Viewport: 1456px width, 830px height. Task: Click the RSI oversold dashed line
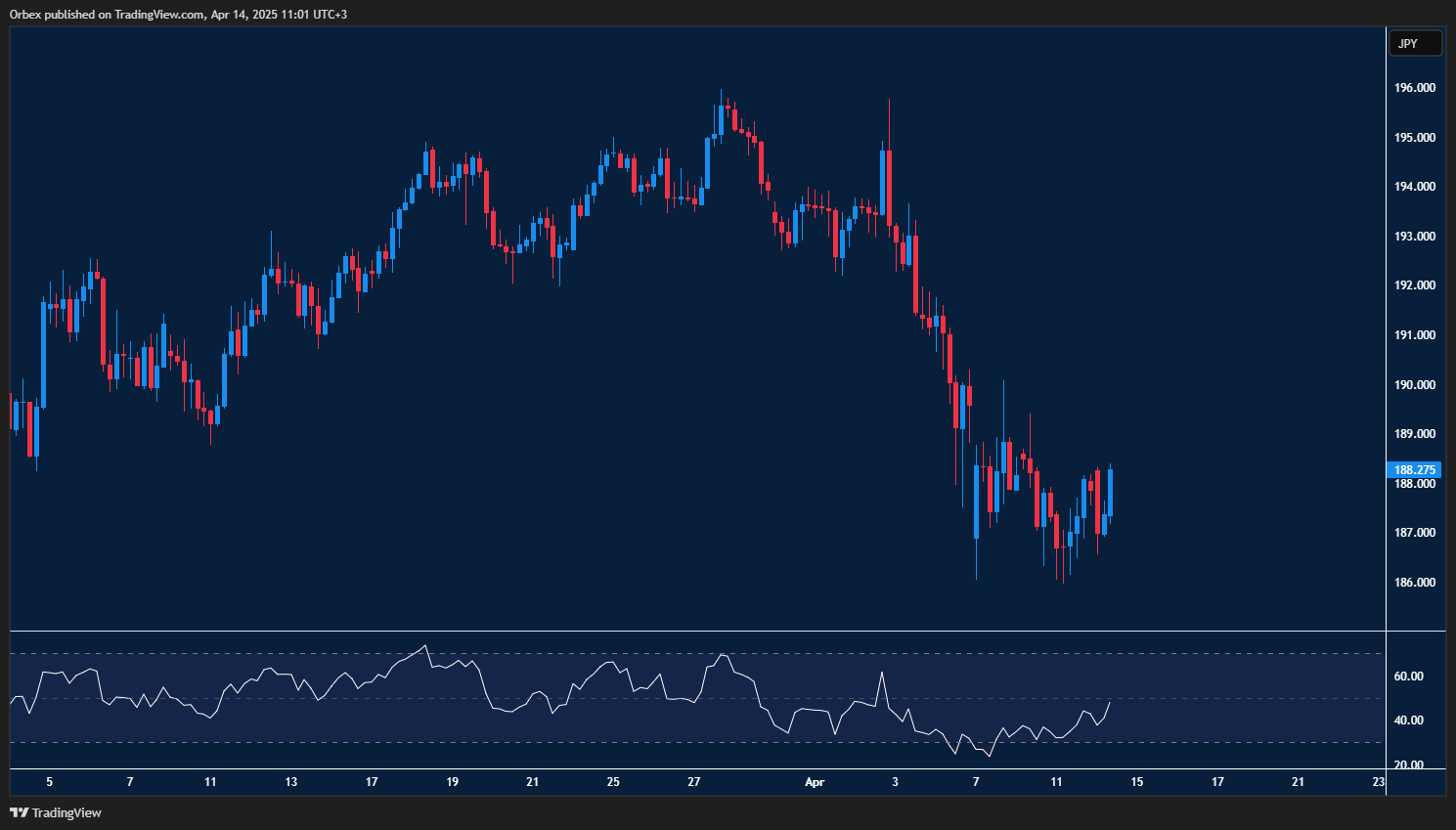(x=684, y=742)
